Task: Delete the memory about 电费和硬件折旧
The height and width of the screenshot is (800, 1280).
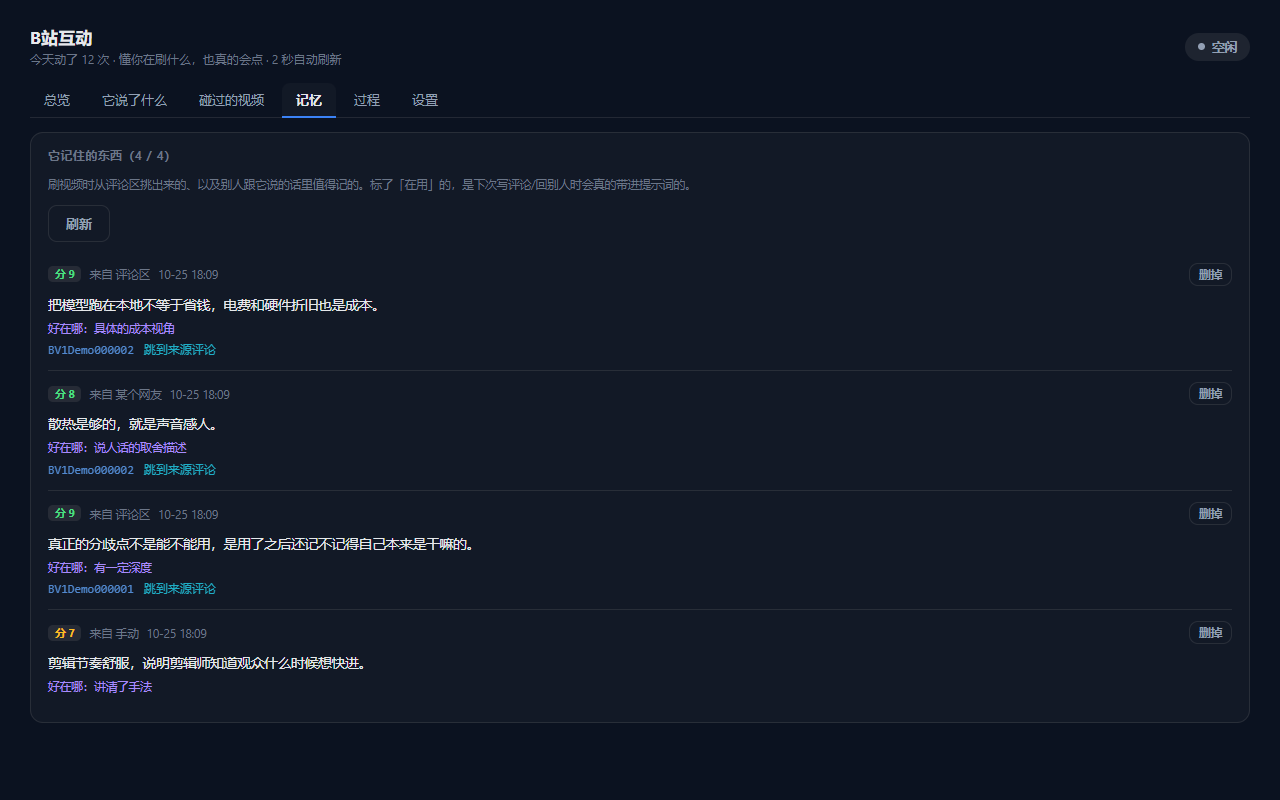Action: click(x=1210, y=274)
